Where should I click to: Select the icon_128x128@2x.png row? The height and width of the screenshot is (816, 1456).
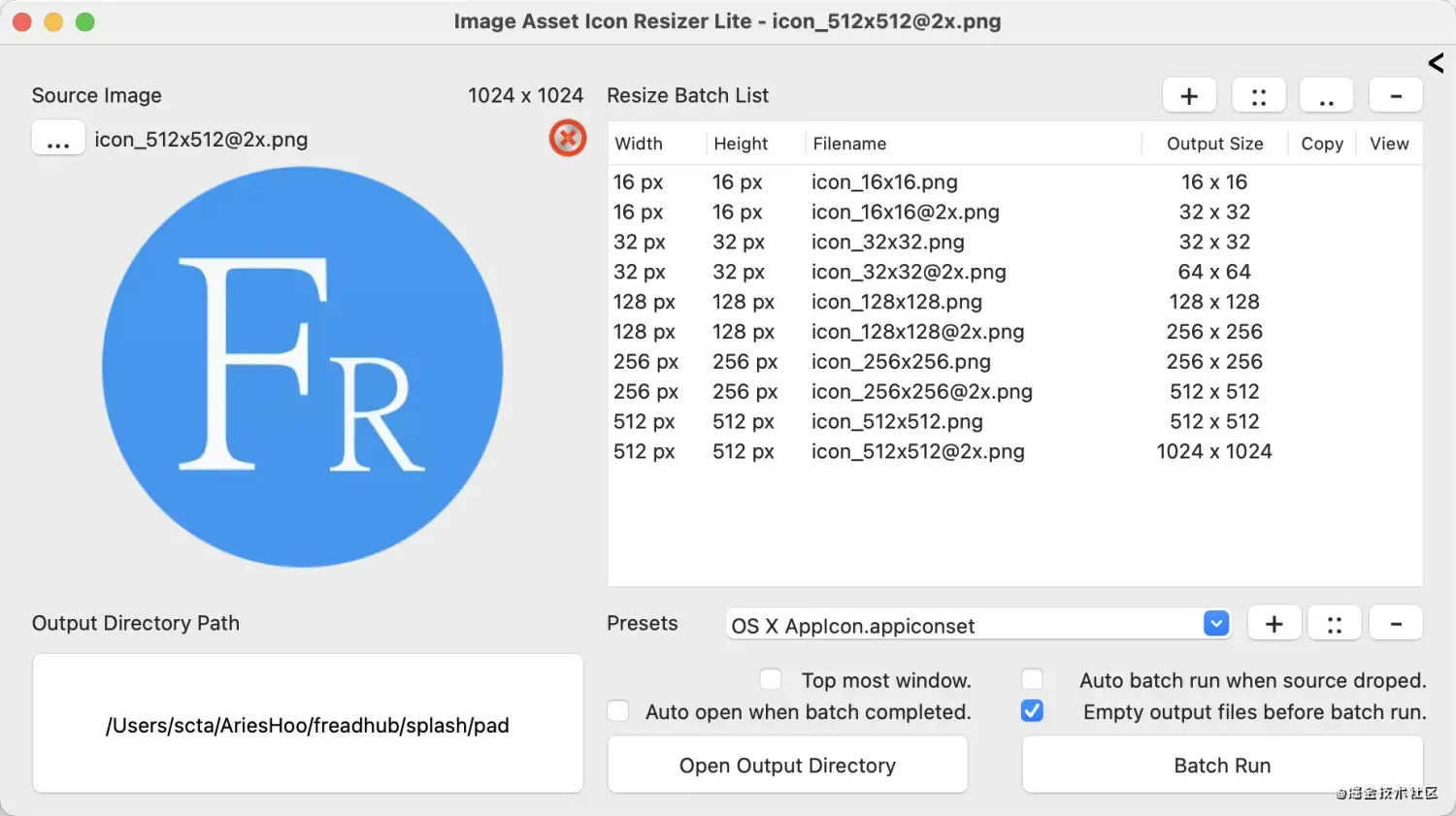click(917, 332)
